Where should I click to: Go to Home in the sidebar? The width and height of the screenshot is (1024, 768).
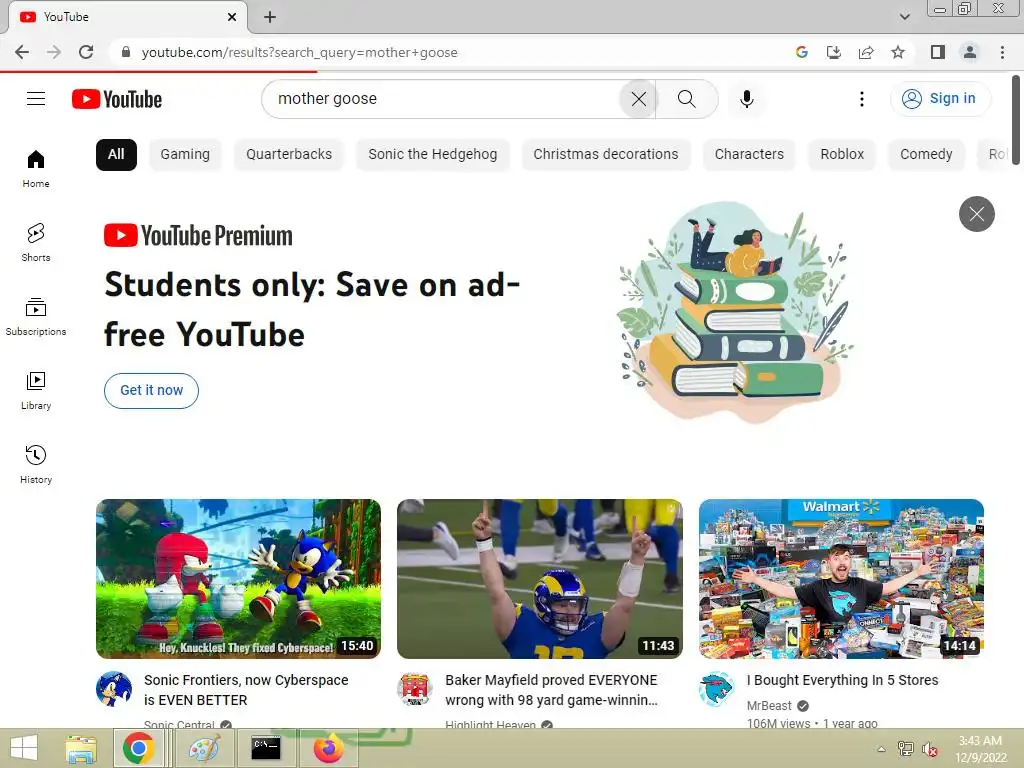[36, 168]
